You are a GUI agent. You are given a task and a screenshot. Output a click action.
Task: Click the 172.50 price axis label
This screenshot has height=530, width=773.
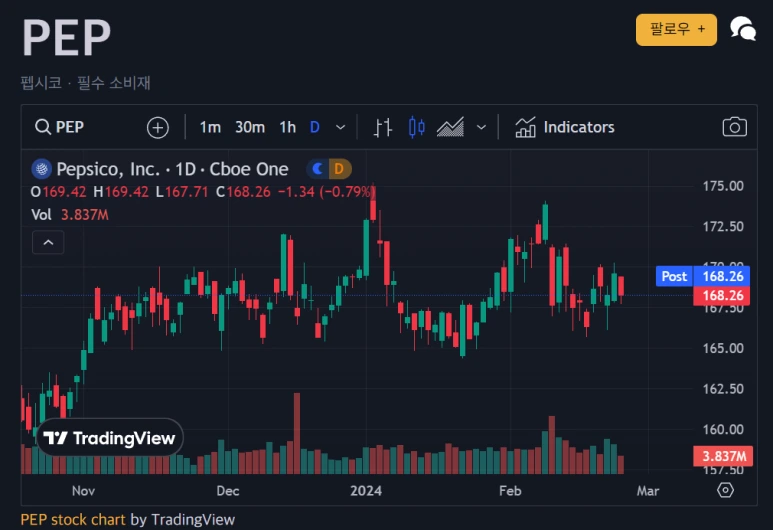click(x=723, y=226)
